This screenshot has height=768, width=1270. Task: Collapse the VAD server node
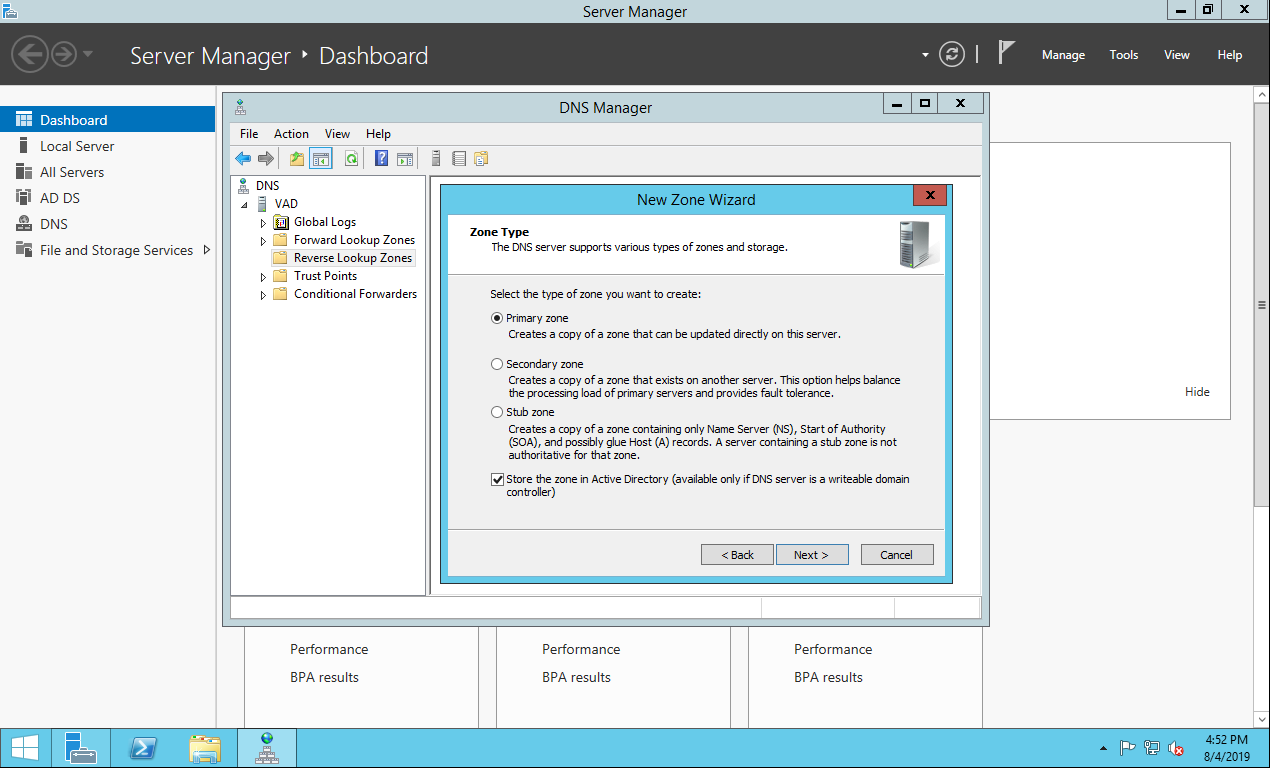pos(245,204)
